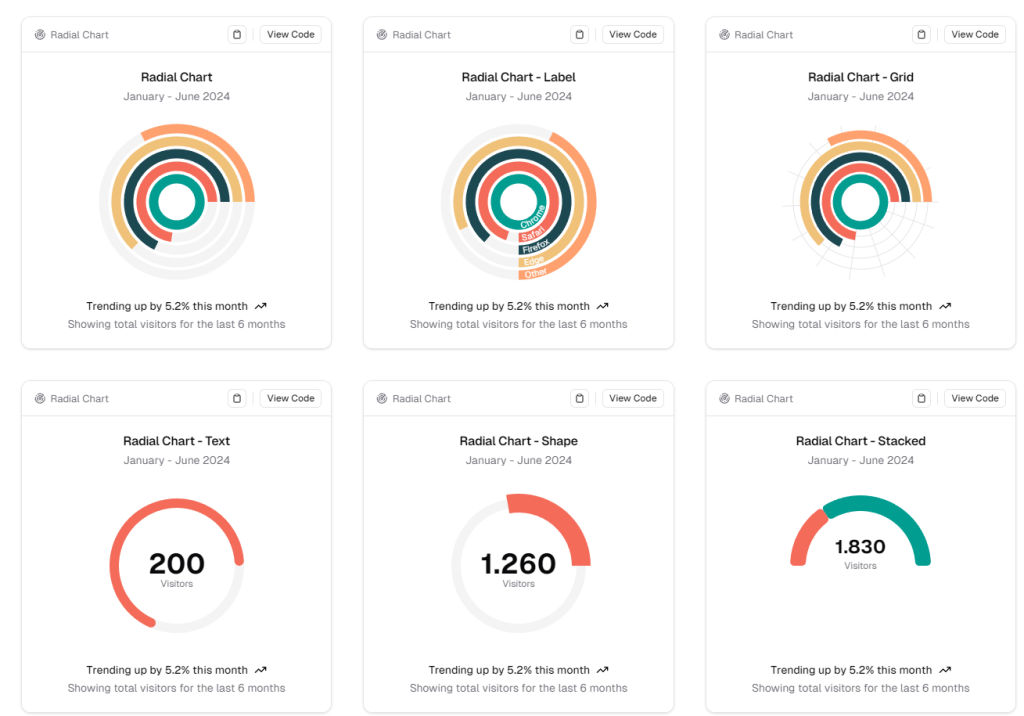
Task: Click clipboard icon on Radial Chart - Shape card
Action: pyautogui.click(x=579, y=399)
